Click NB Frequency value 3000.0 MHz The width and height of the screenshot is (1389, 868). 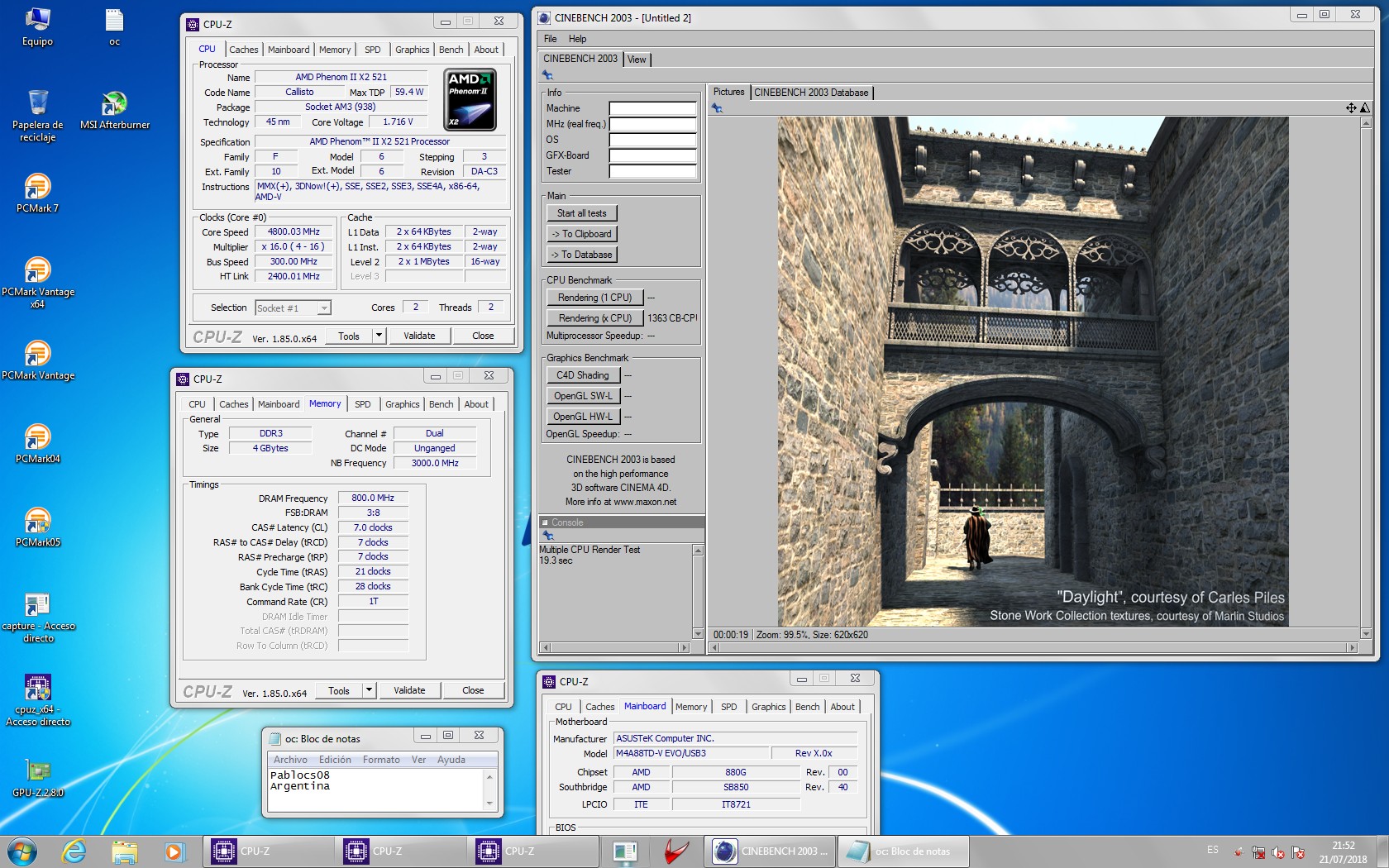coord(435,464)
